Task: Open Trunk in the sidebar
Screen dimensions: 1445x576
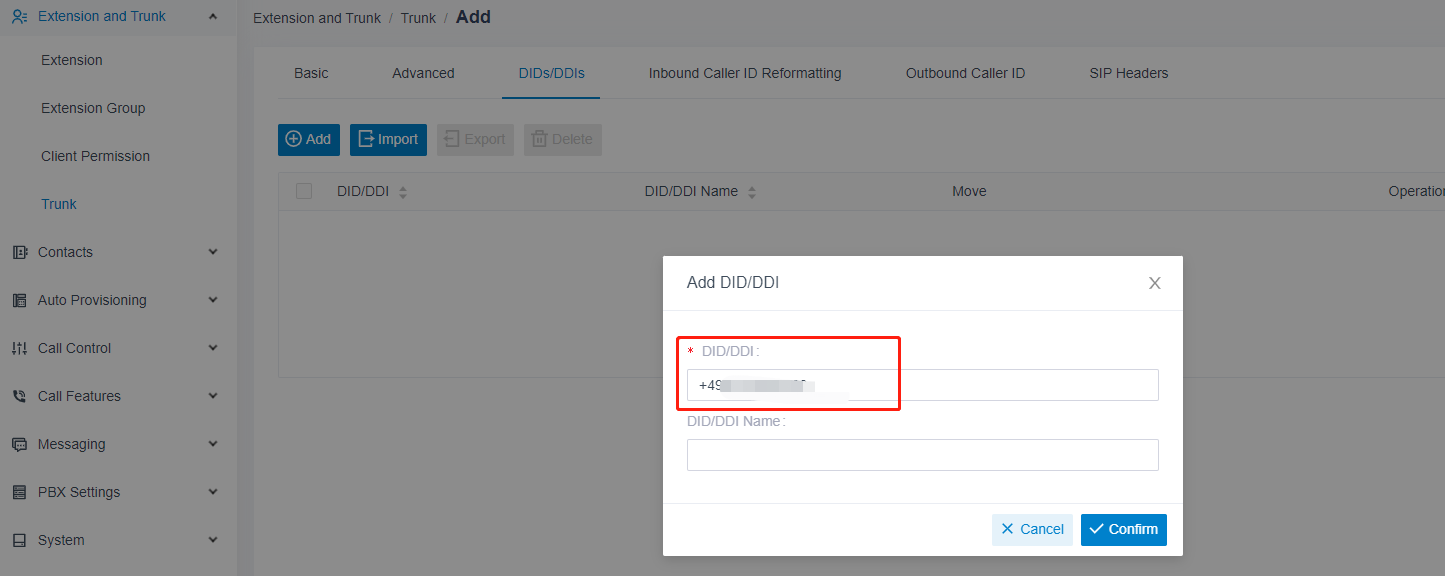Action: [59, 204]
